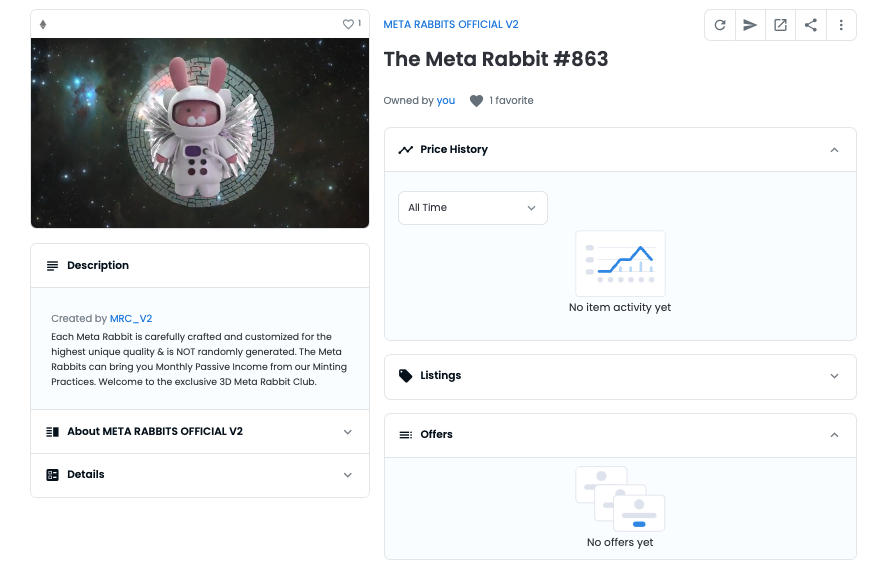Collapse the Offers section
The image size is (892, 568).
tap(834, 435)
